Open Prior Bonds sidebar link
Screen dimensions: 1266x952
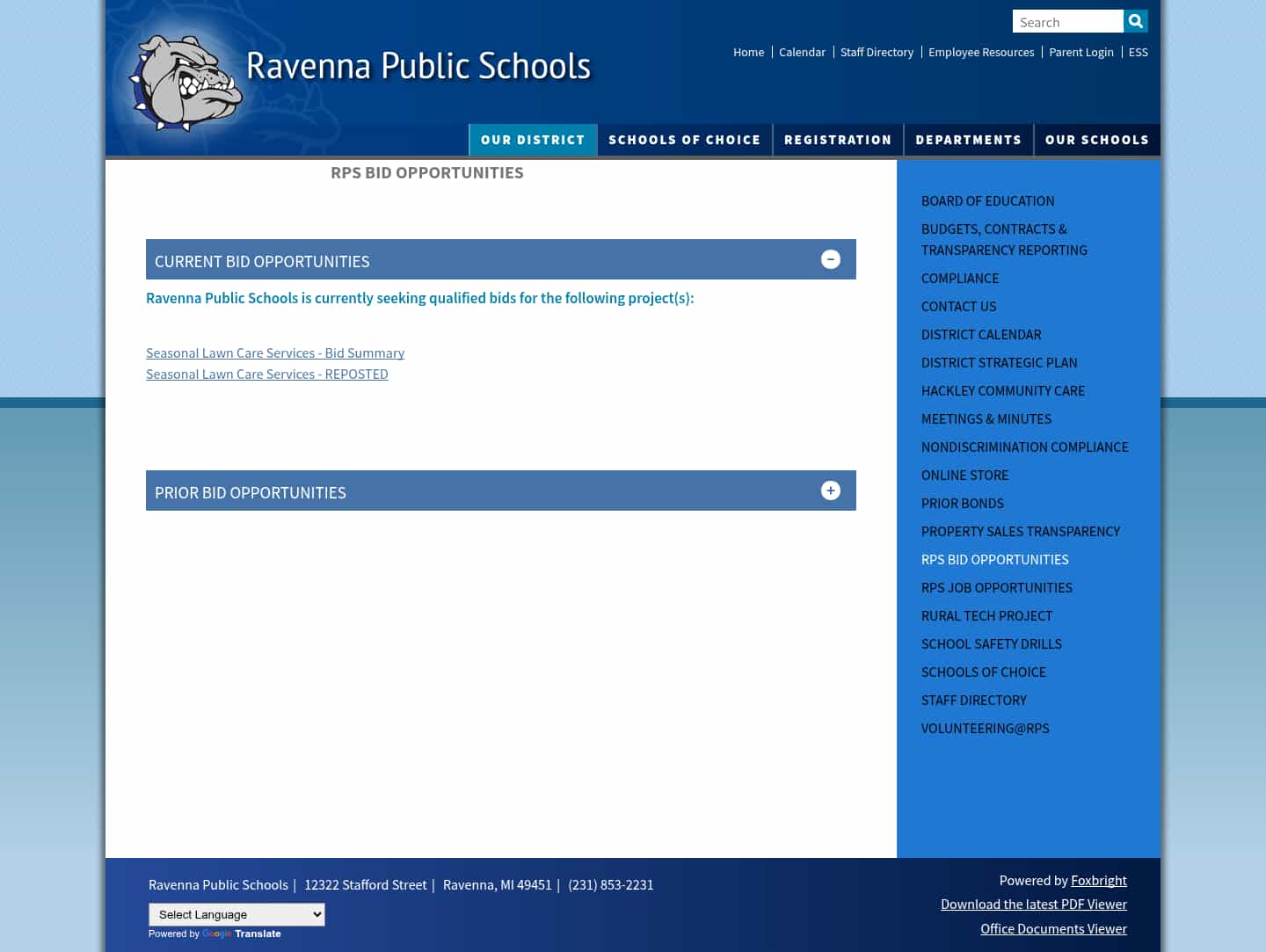(x=963, y=504)
